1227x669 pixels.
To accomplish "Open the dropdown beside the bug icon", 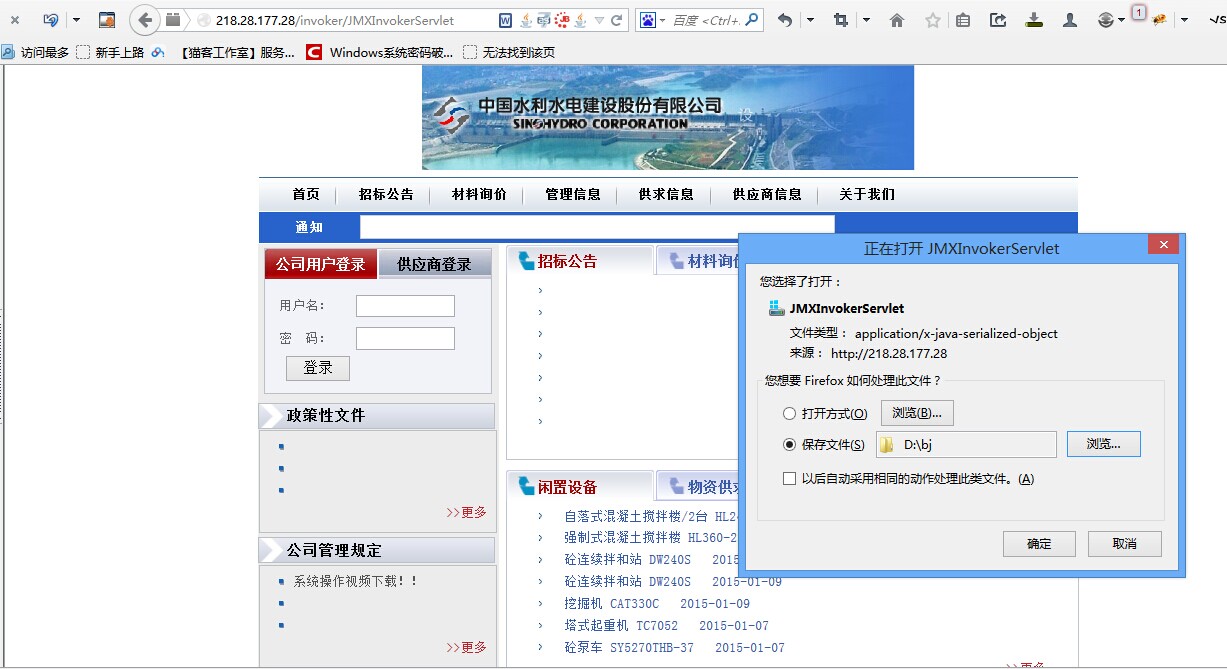I will (x=1185, y=20).
